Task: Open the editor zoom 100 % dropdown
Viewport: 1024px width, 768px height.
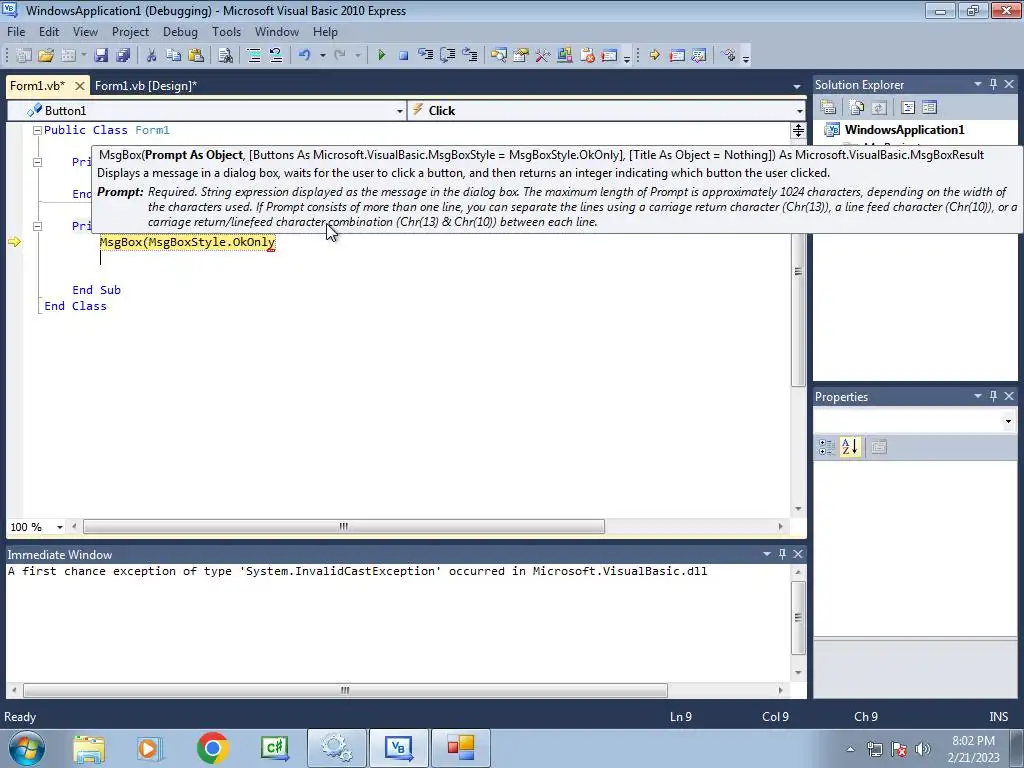Action: [59, 527]
